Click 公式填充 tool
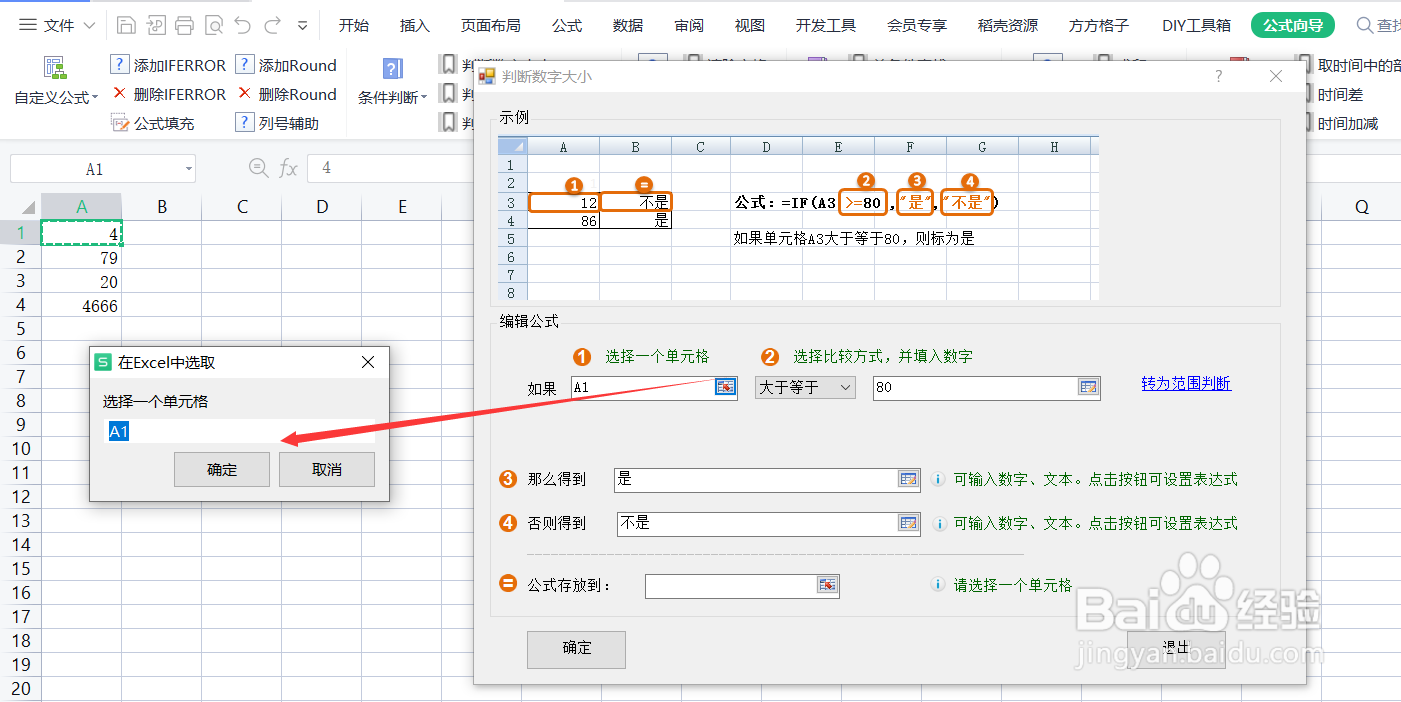The width and height of the screenshot is (1401, 702). [152, 123]
